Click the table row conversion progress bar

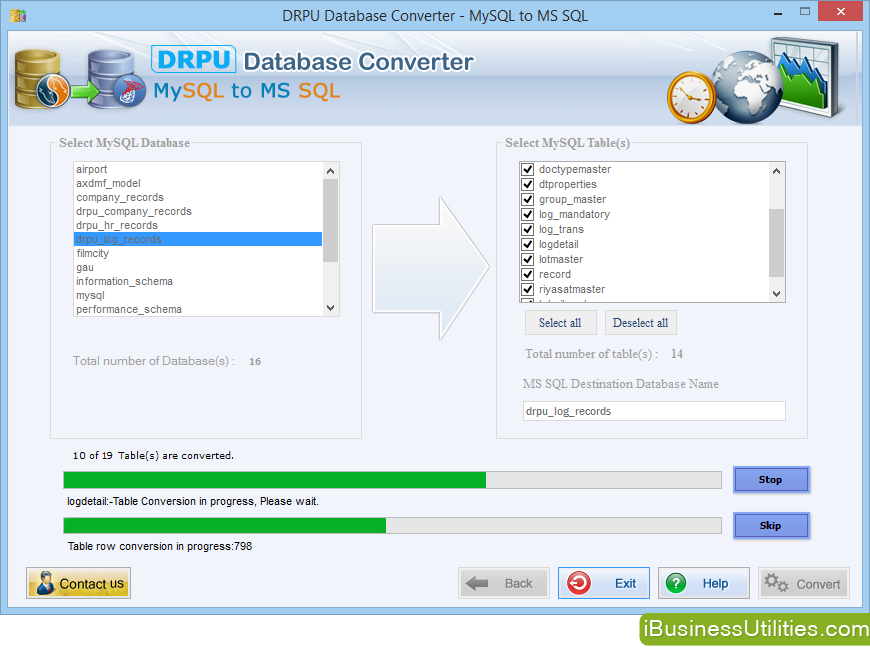(x=392, y=525)
